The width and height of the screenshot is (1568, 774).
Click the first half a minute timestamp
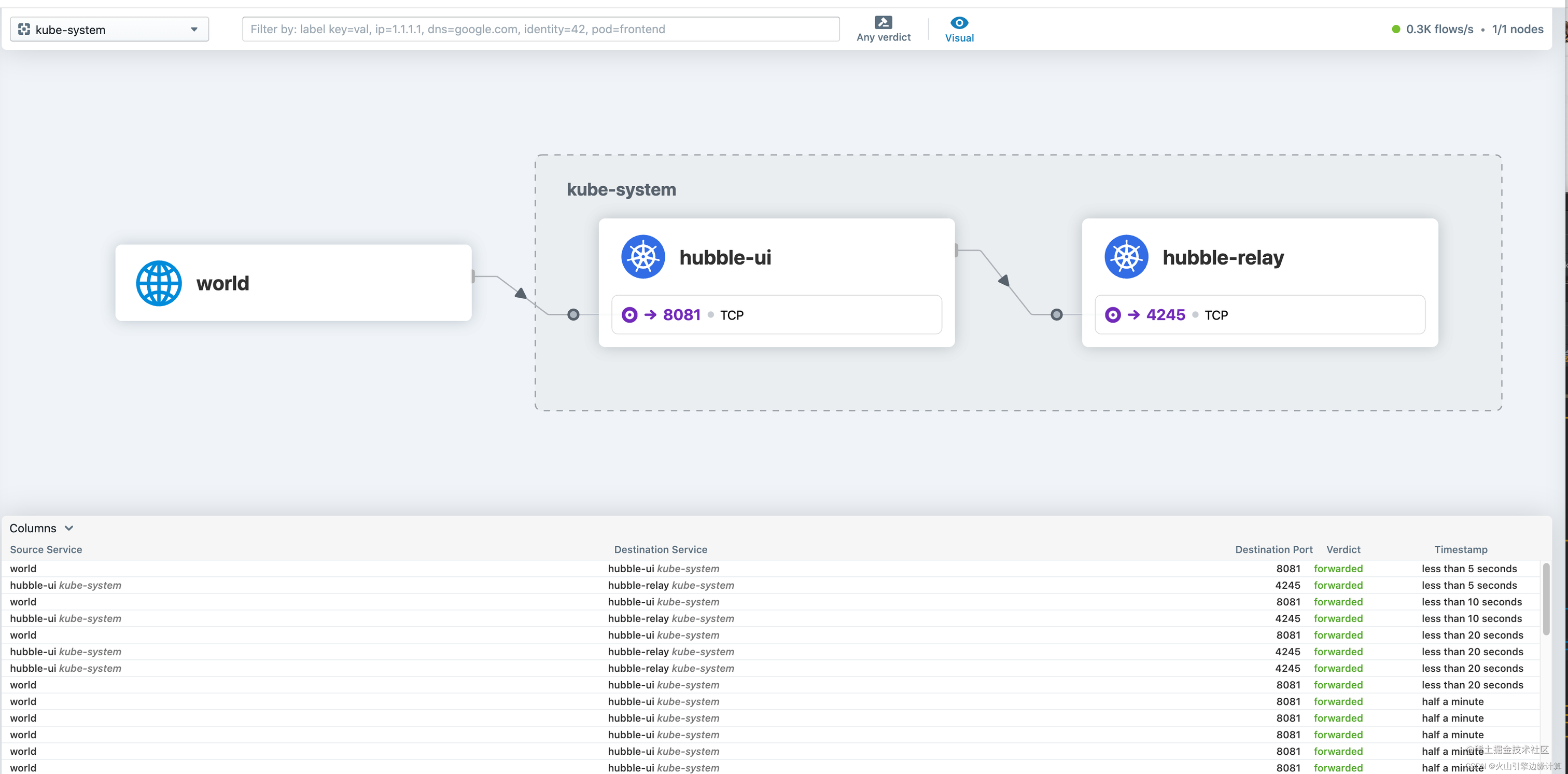1452,701
